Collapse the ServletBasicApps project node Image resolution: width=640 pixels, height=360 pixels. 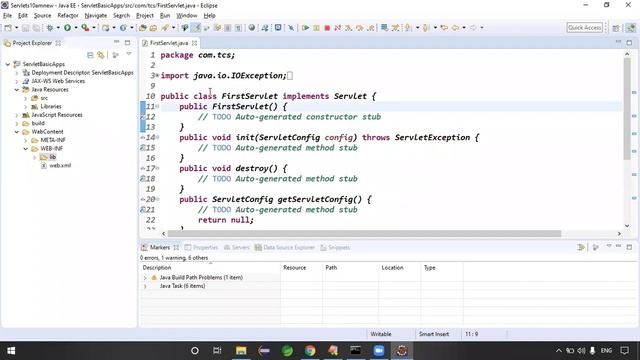tap(8, 64)
